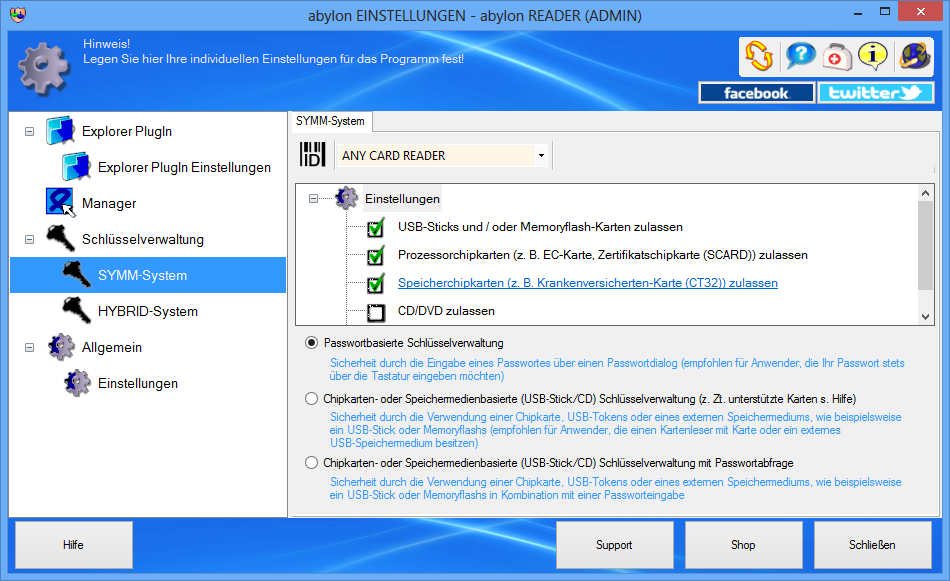Image resolution: width=950 pixels, height=581 pixels.
Task: Click 'CD/DVD zulassen' row text
Action: pyautogui.click(x=447, y=311)
